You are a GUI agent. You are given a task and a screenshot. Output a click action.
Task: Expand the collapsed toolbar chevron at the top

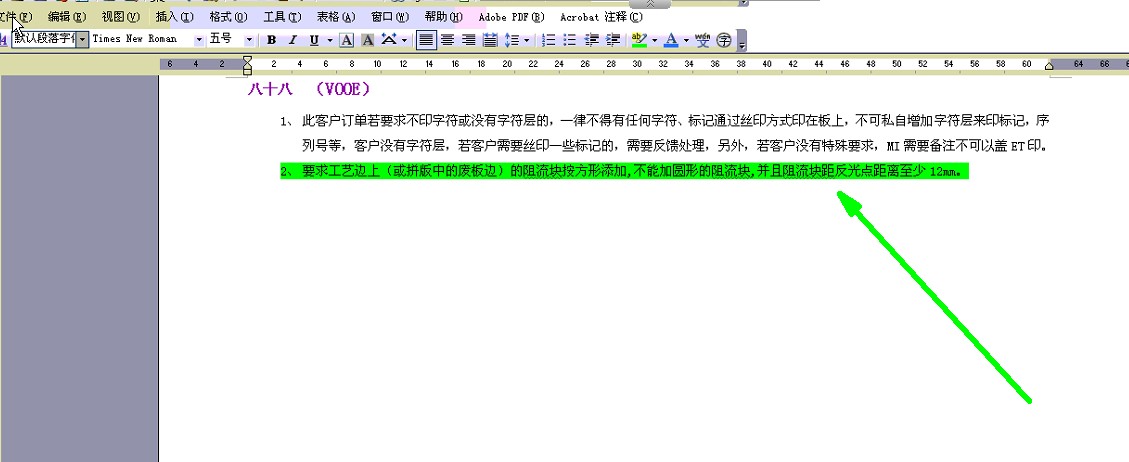click(649, 4)
